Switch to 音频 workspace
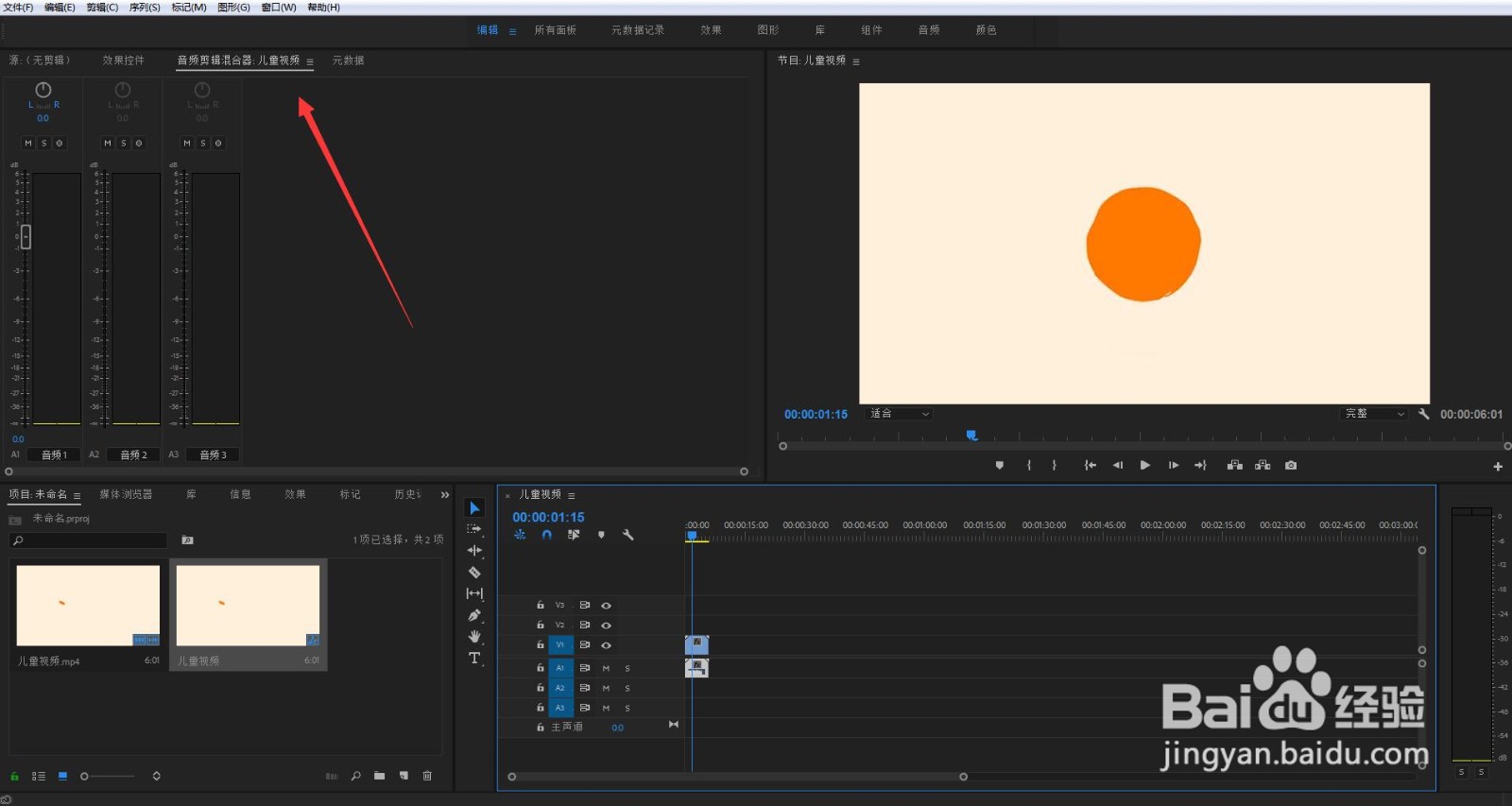 [929, 30]
